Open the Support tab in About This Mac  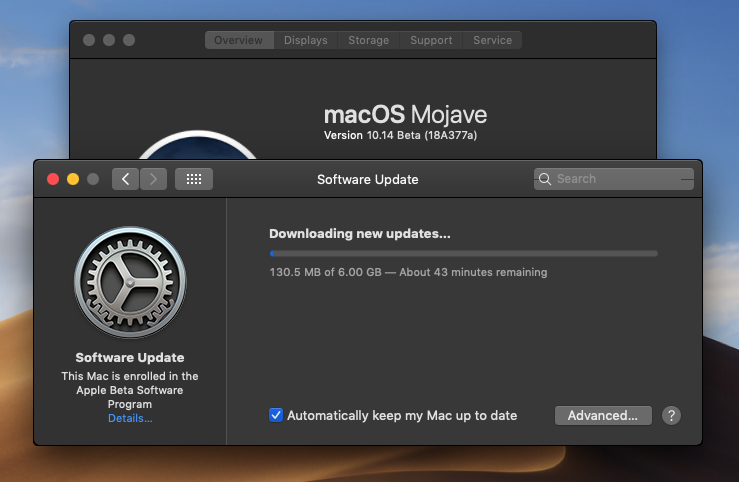point(431,40)
